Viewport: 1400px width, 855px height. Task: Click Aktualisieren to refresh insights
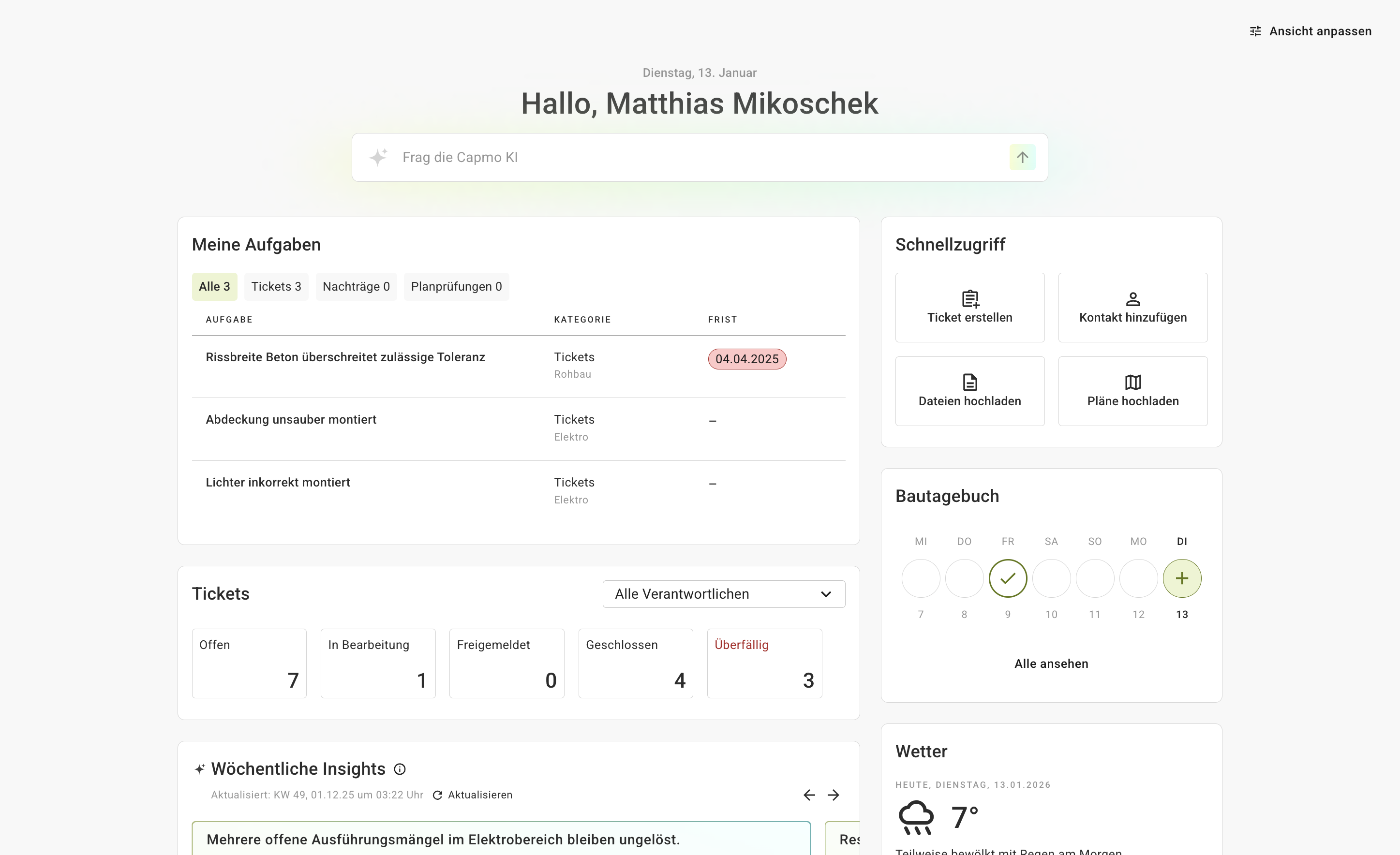(x=473, y=795)
